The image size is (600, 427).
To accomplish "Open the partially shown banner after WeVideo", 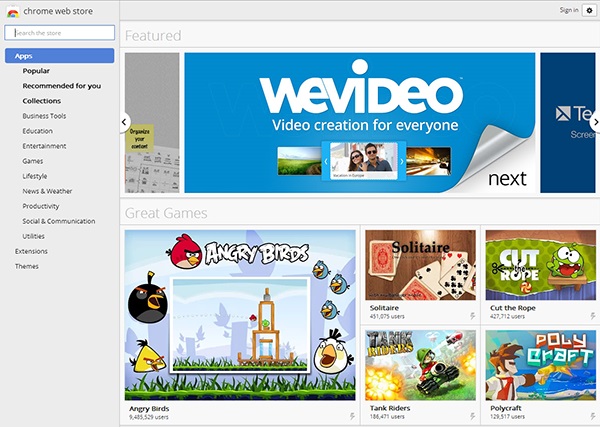I will (x=568, y=122).
